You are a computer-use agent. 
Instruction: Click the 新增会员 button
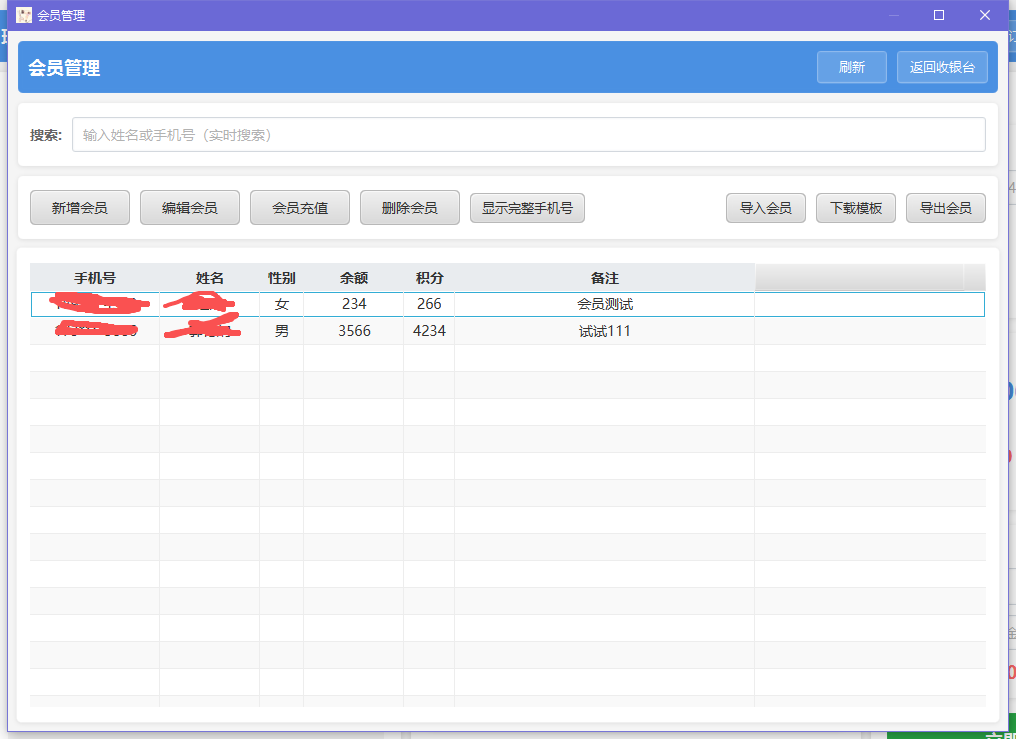[x=80, y=208]
